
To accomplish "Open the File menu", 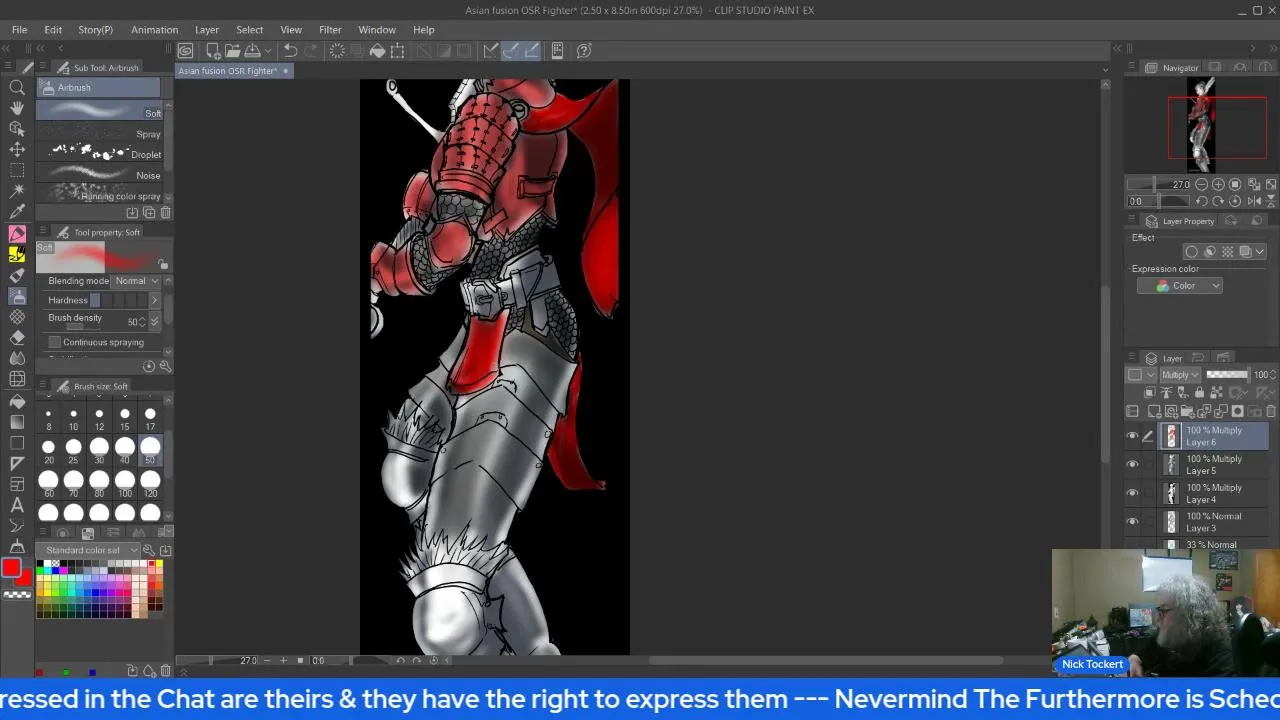I will 19,30.
